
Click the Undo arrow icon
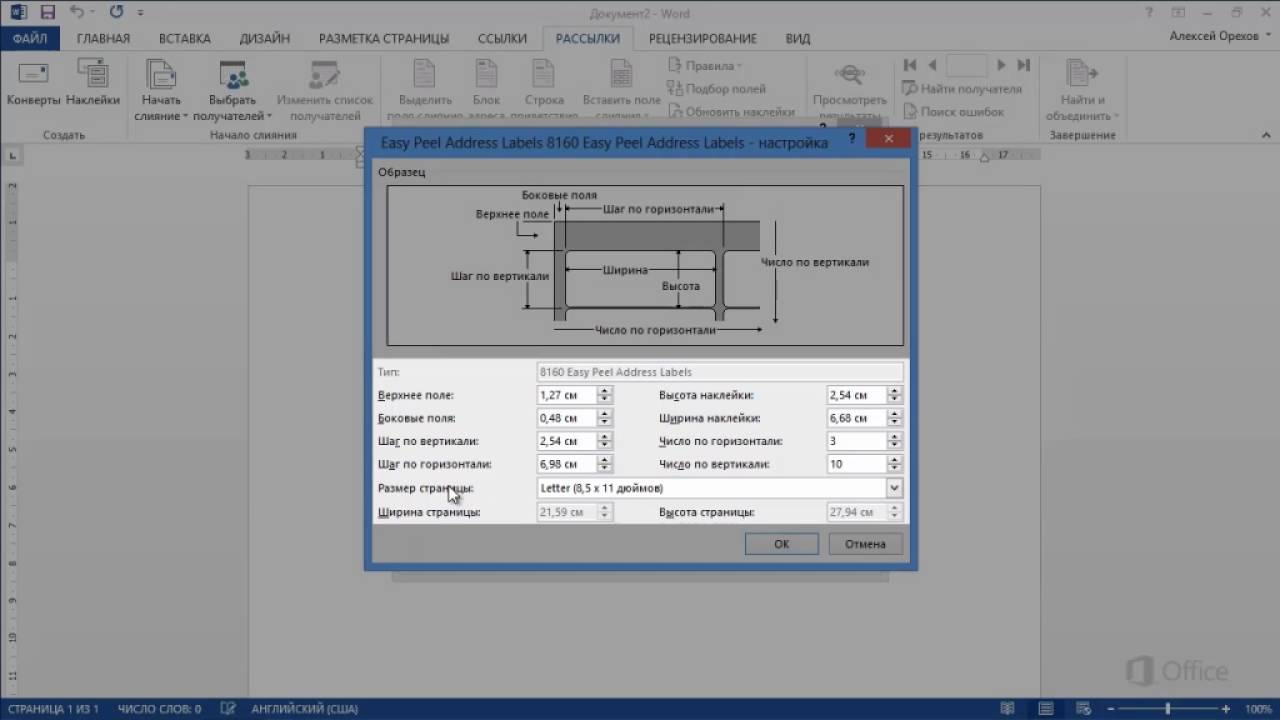tap(78, 12)
